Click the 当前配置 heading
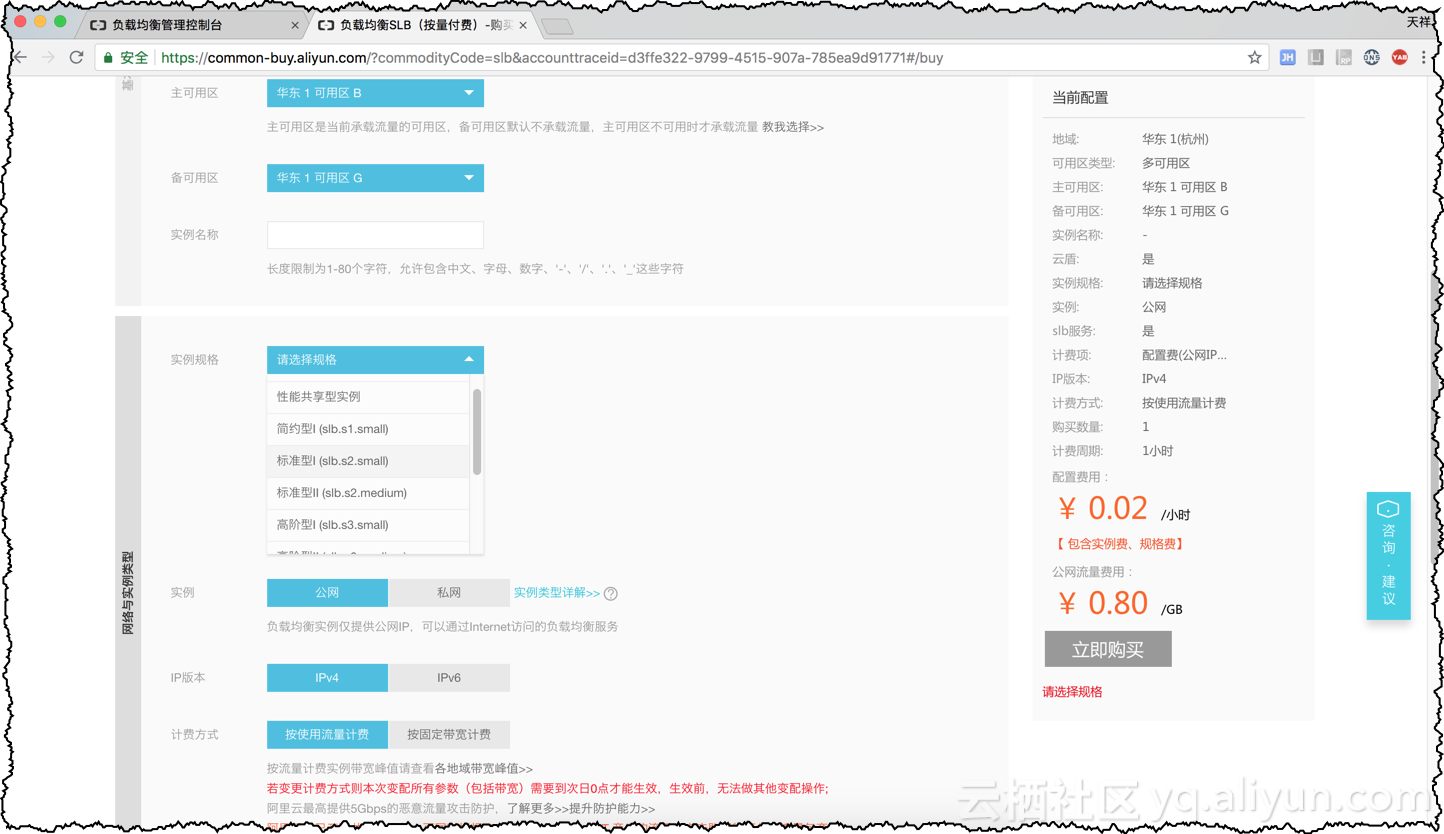Viewport: 1444px width, 834px height. tap(1080, 98)
